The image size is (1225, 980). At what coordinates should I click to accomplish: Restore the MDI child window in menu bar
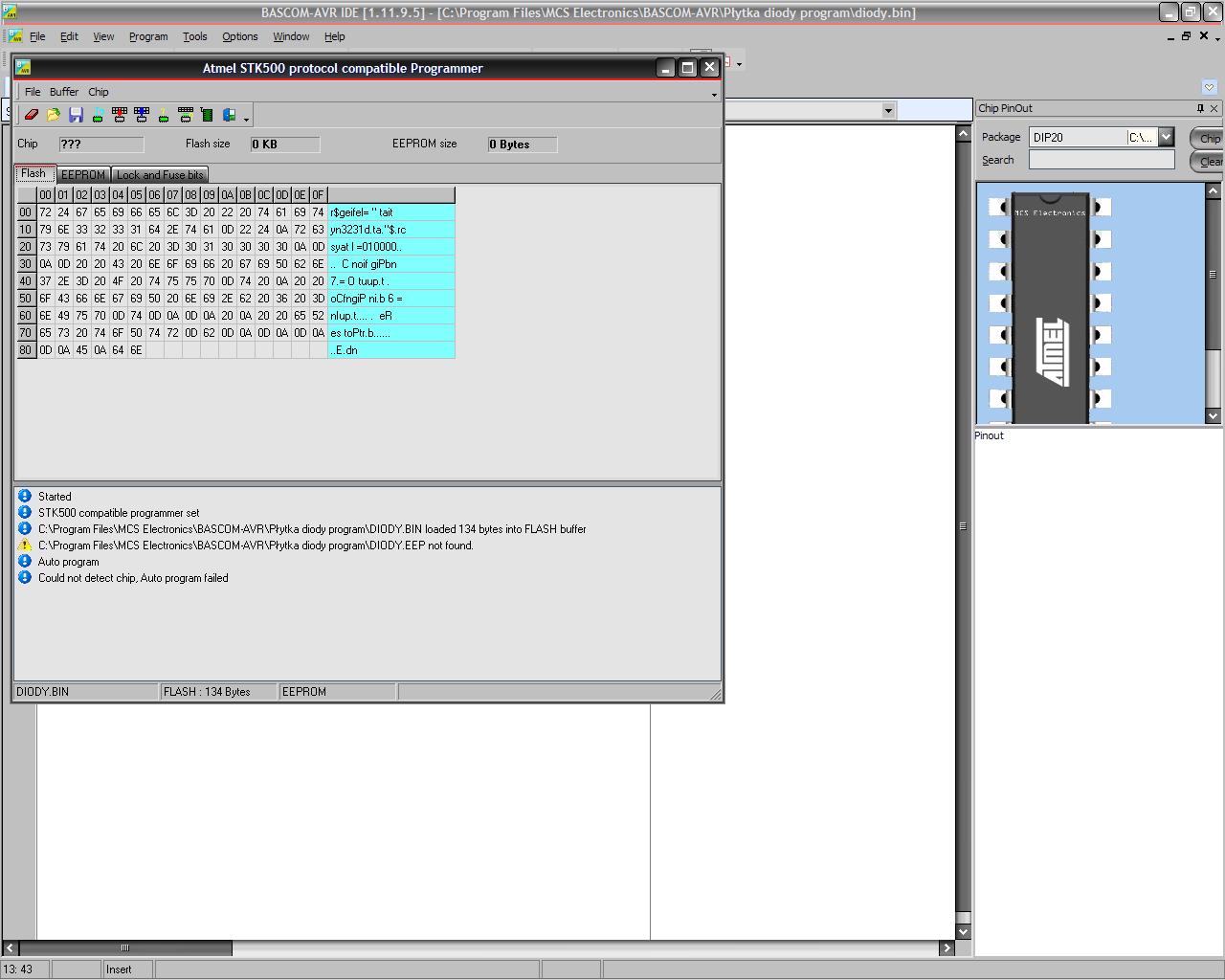tap(1186, 36)
